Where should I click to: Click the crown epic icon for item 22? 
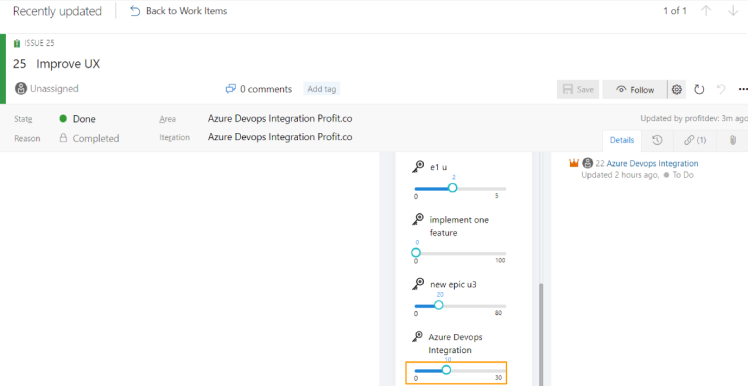coord(574,163)
